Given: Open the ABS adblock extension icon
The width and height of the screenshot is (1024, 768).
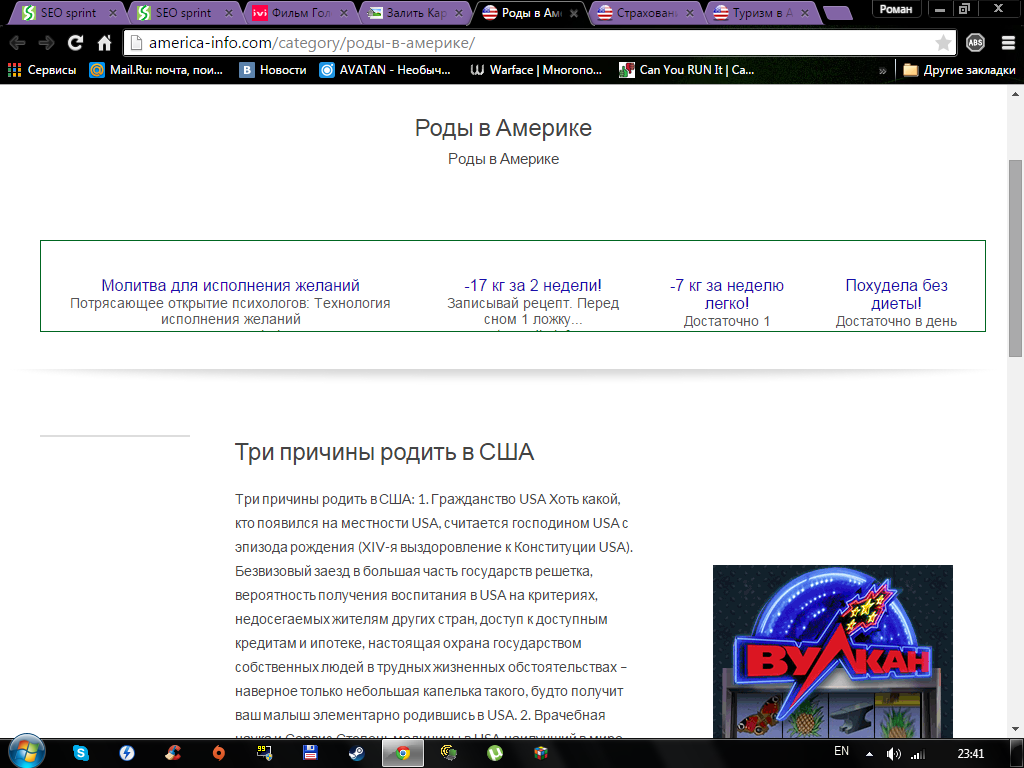Looking at the screenshot, I should point(975,43).
